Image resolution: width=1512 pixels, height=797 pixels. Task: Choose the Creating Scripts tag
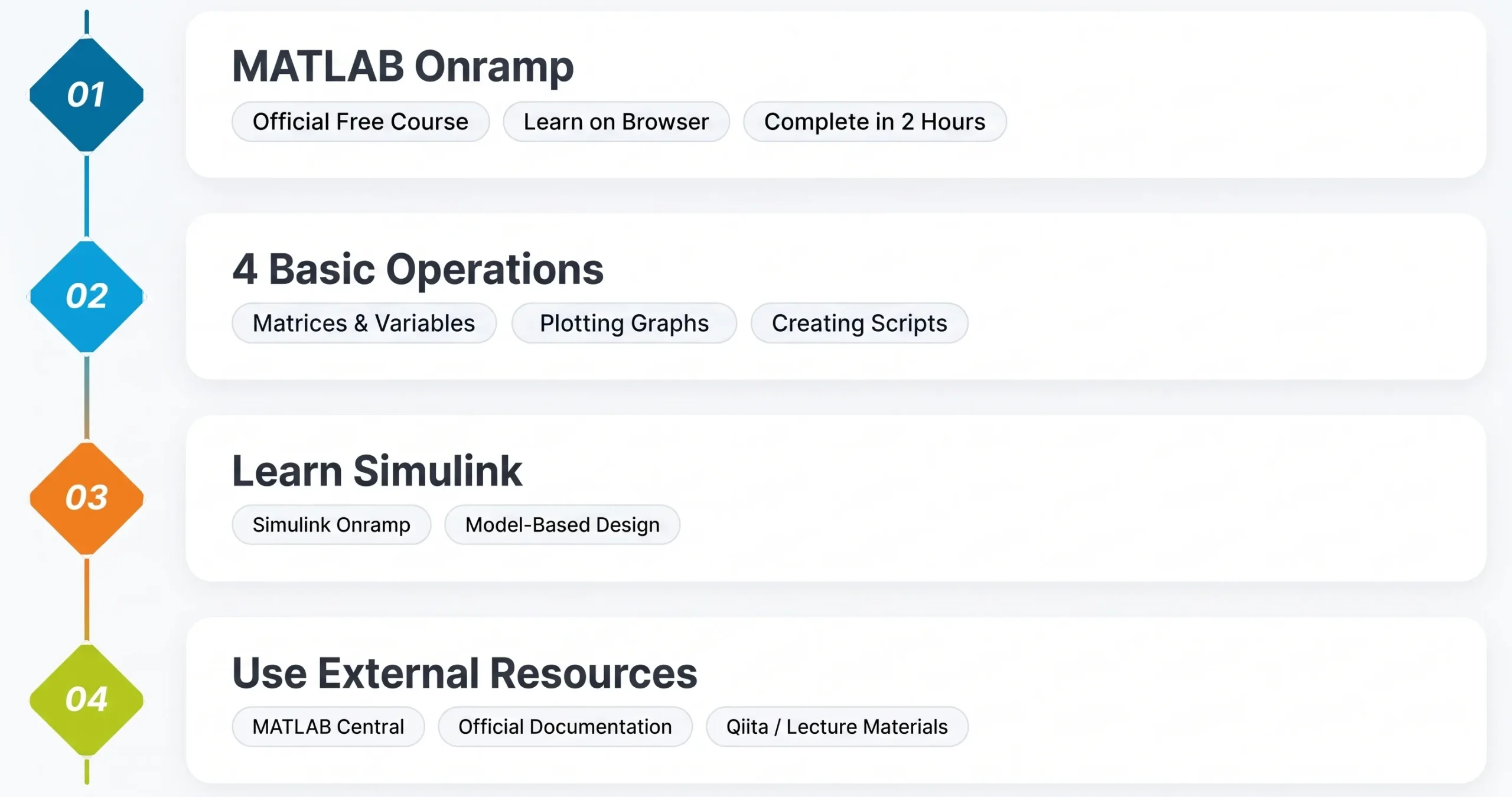[x=859, y=323]
